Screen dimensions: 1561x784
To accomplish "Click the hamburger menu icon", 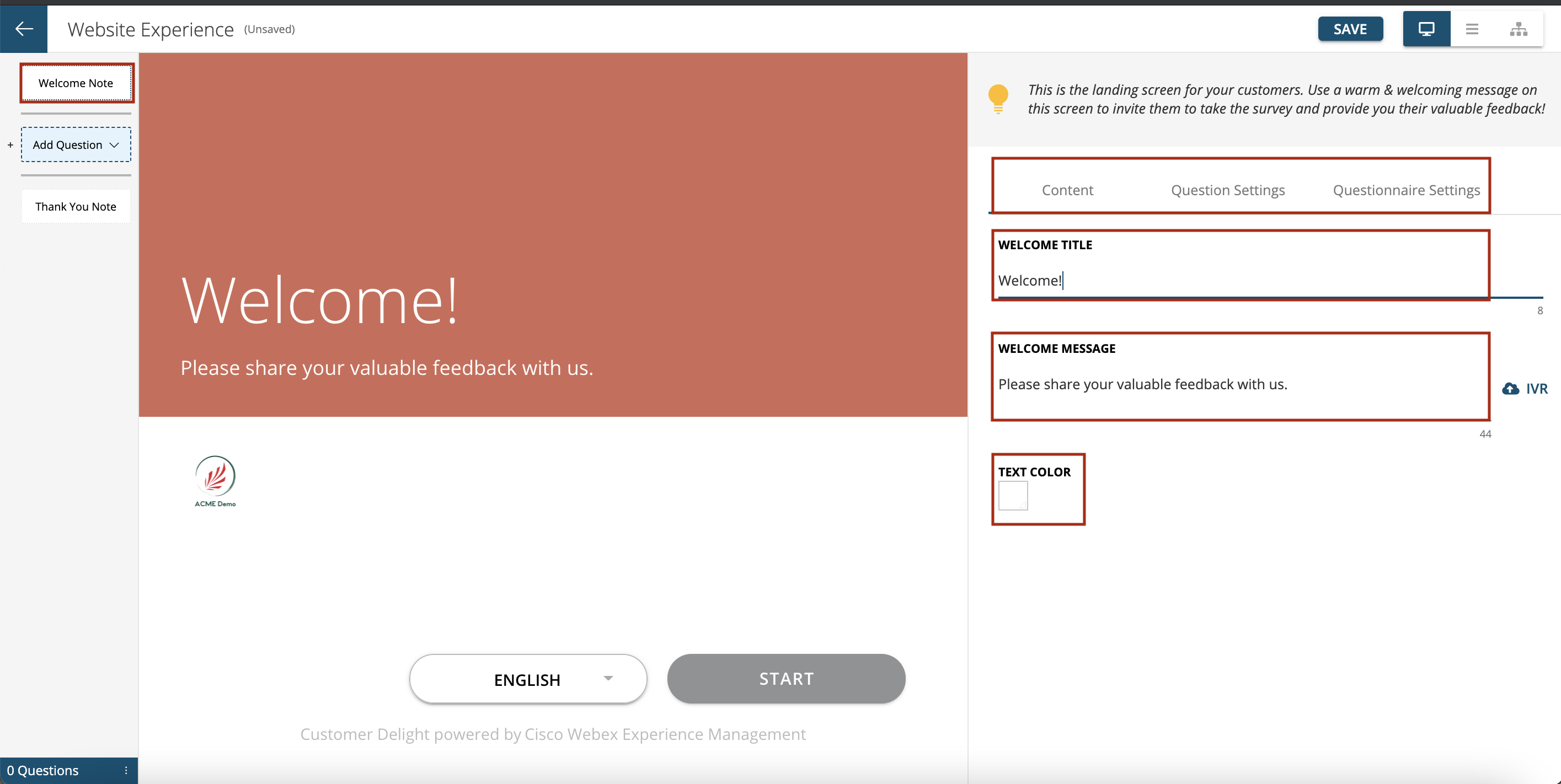I will tap(1472, 28).
